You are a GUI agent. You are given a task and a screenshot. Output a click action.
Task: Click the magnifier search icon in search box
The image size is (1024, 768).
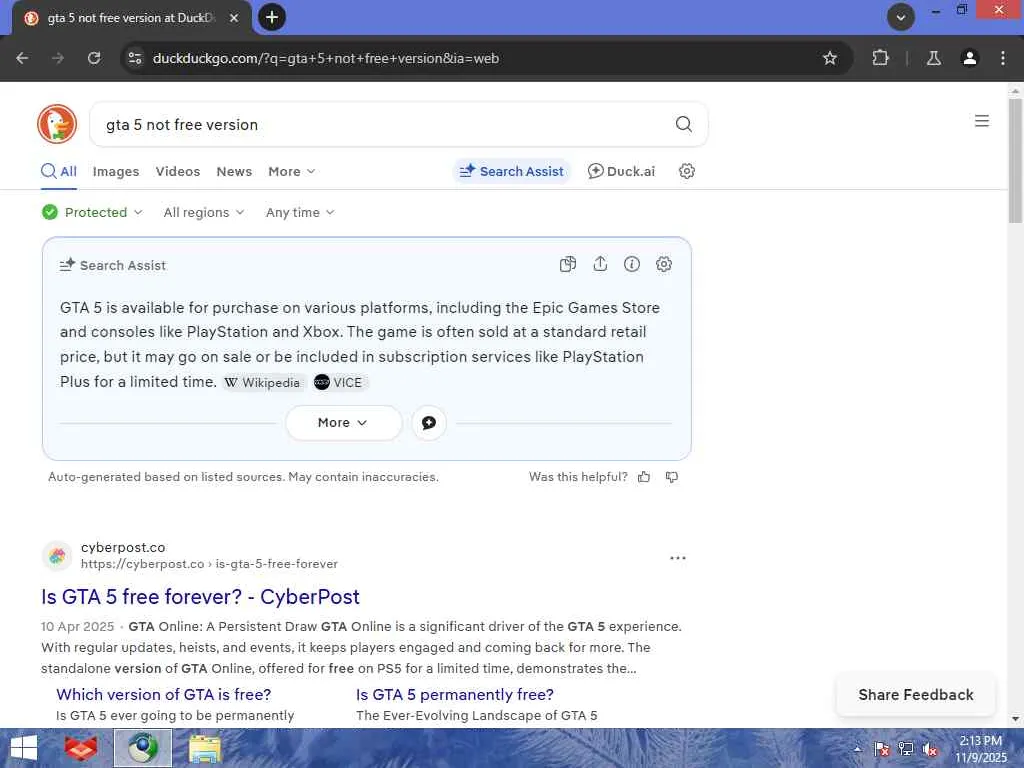(683, 124)
